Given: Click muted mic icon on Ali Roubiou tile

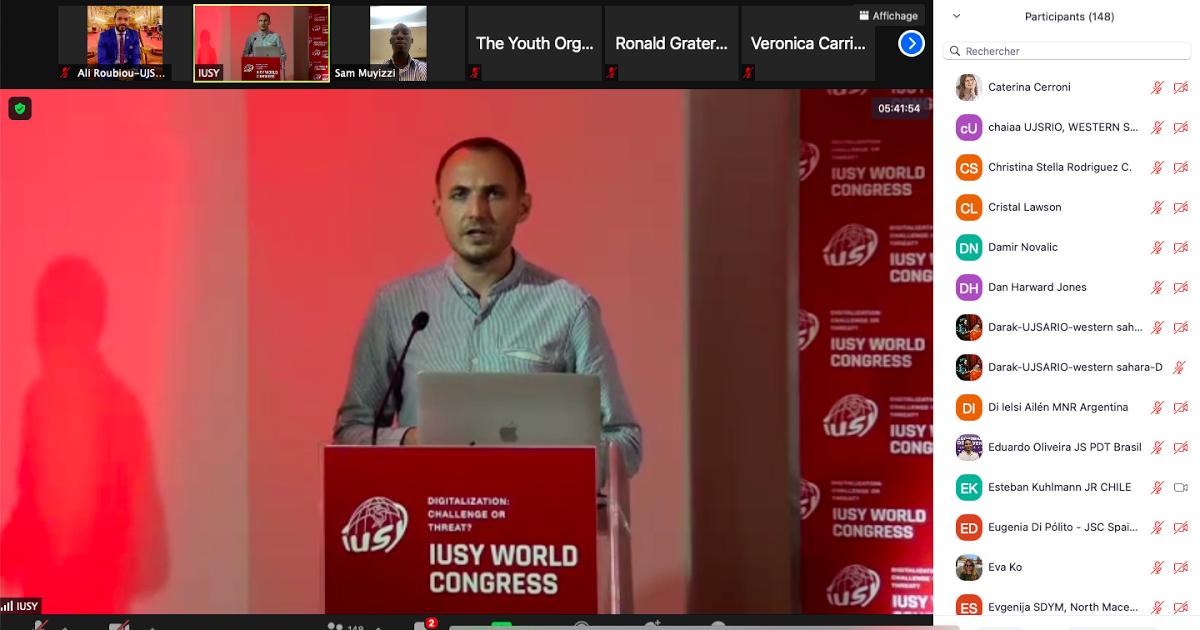Looking at the screenshot, I should (x=66, y=73).
